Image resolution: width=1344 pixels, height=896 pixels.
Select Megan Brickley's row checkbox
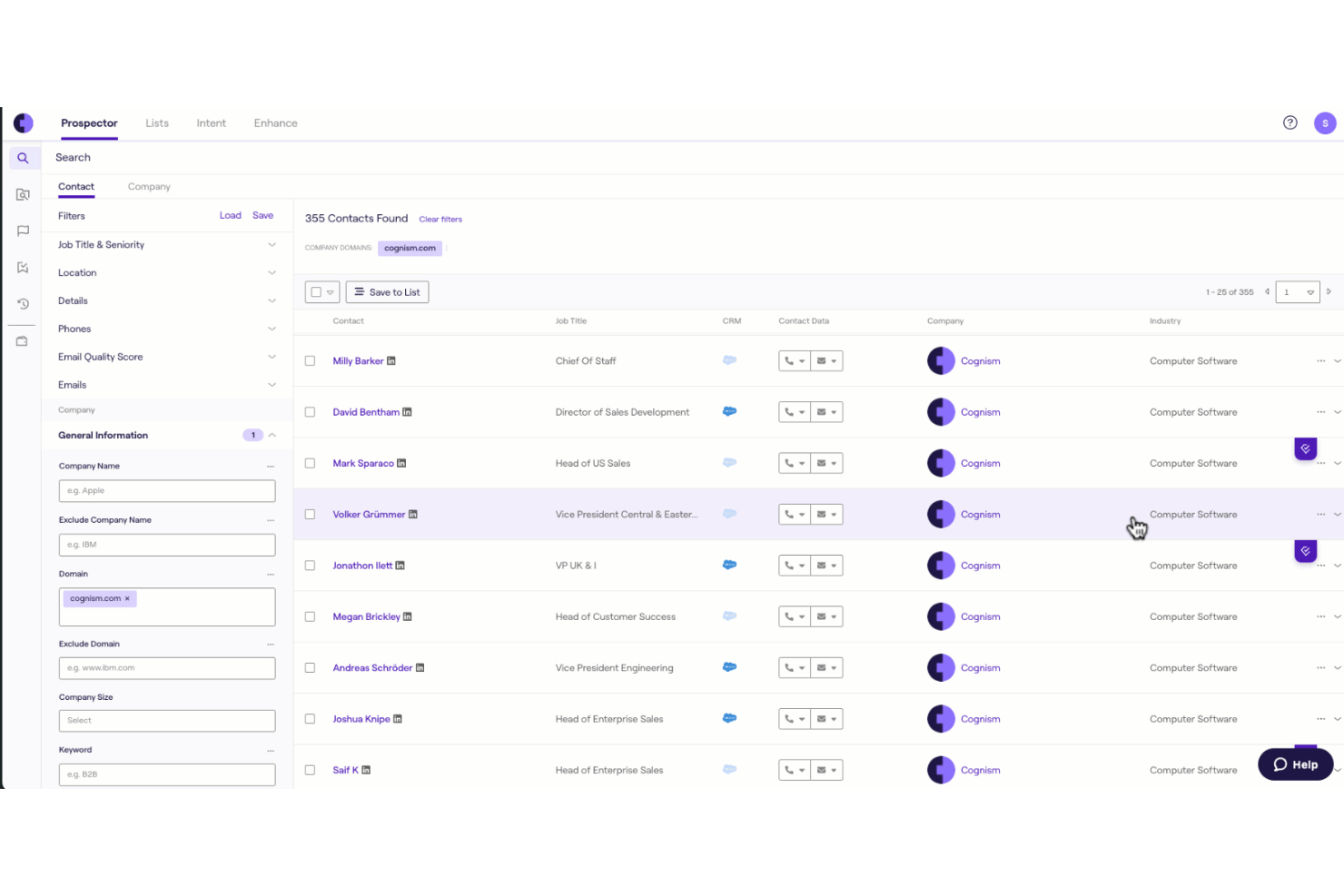point(310,616)
